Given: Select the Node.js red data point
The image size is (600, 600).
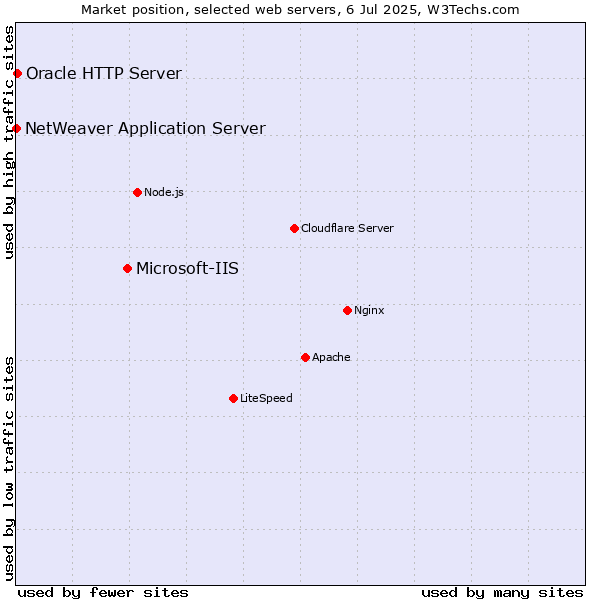Looking at the screenshot, I should [x=137, y=192].
